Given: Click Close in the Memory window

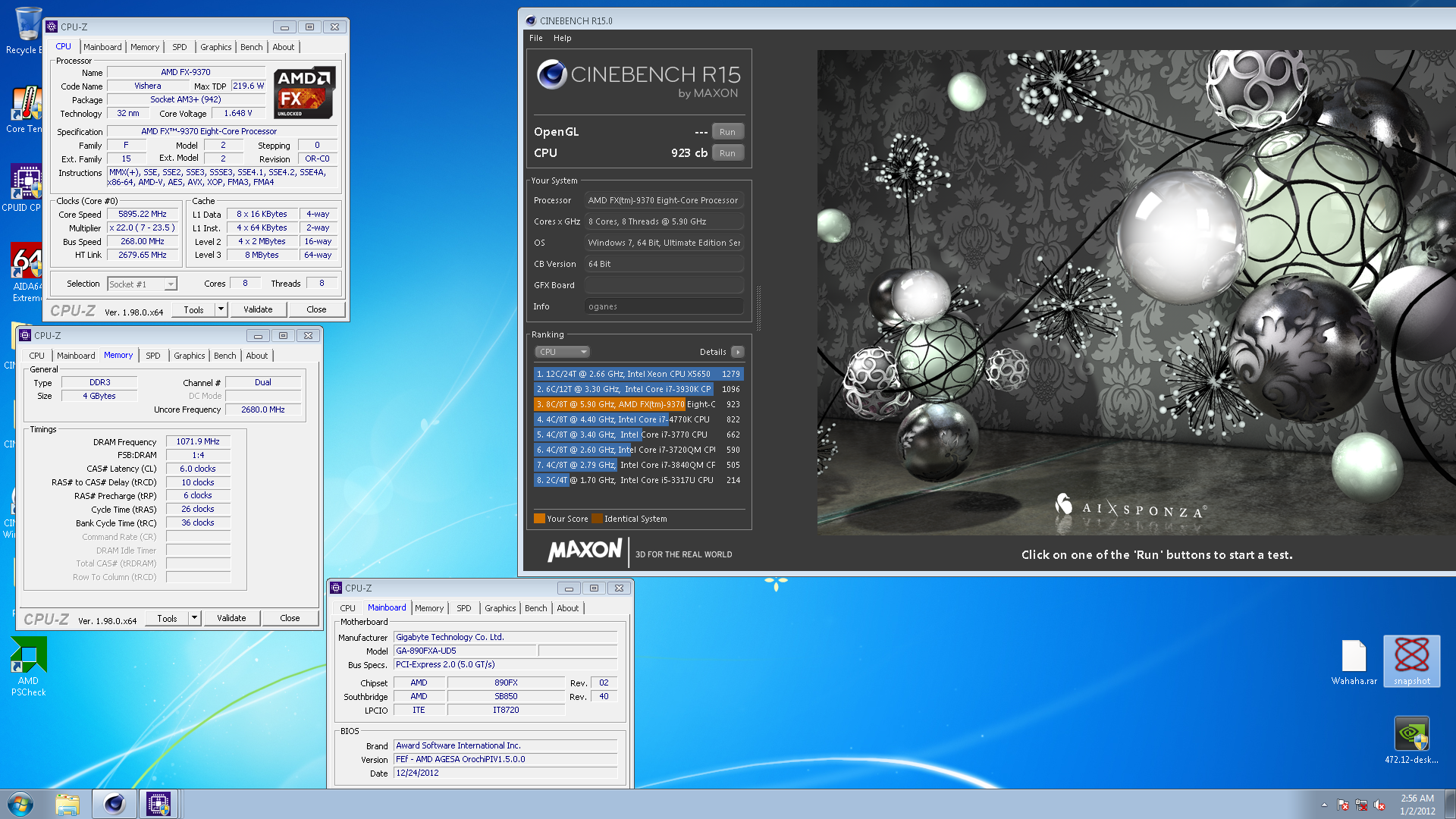Looking at the screenshot, I should coord(290,618).
